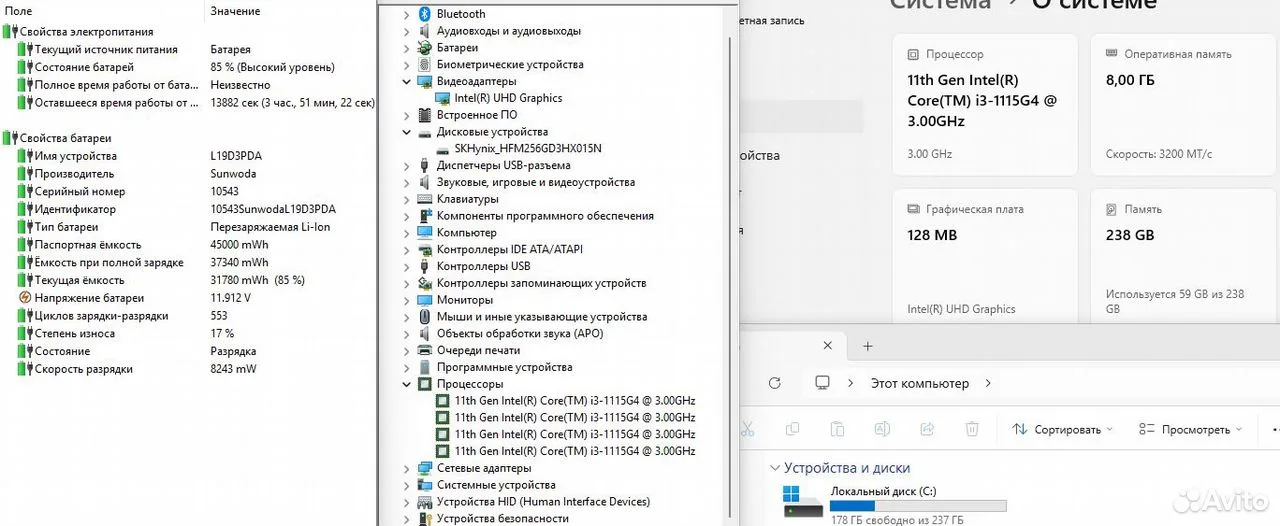1280x526 pixels.
Task: Click the value 37340 mWh
Action: click(x=239, y=263)
